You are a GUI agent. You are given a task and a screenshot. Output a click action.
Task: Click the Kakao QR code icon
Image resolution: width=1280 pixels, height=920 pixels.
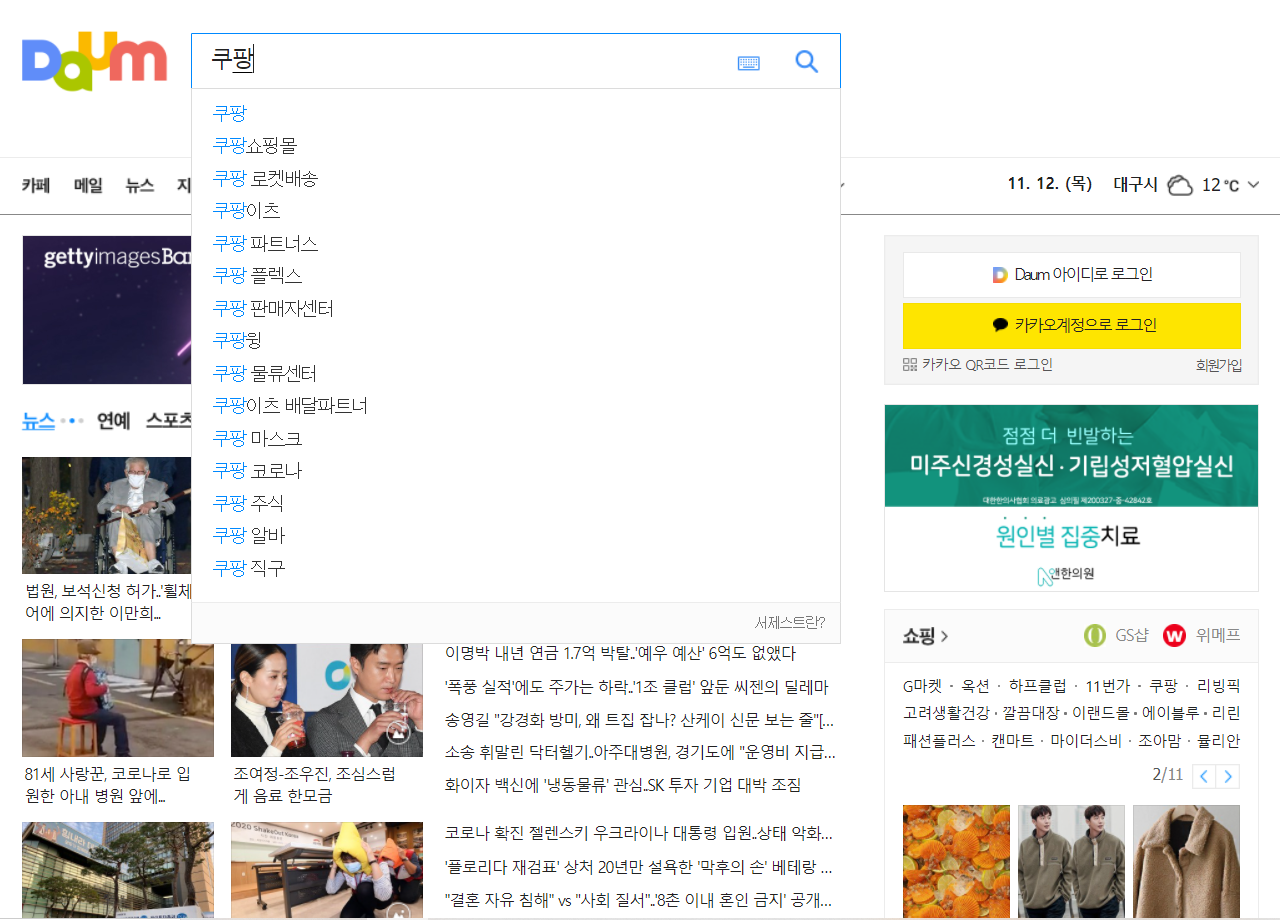pyautogui.click(x=909, y=365)
